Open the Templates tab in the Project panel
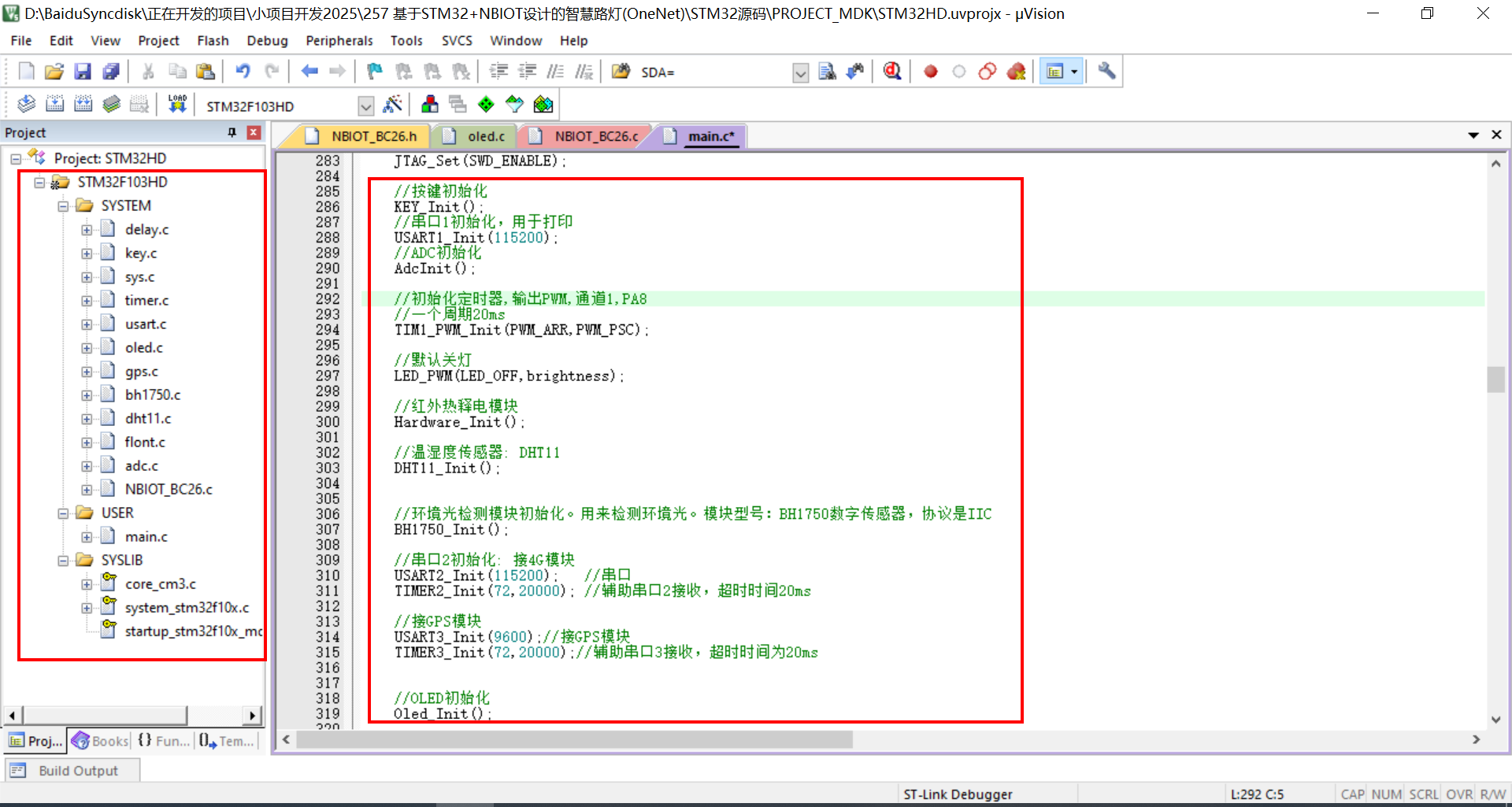1512x807 pixels. 227,741
